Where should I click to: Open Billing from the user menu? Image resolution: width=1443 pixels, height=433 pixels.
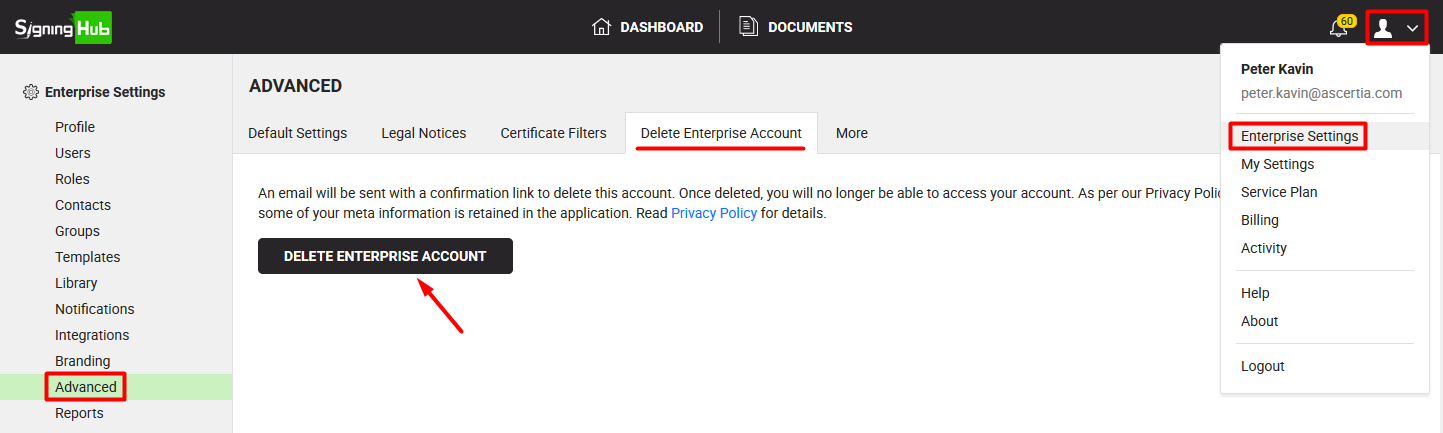1259,220
